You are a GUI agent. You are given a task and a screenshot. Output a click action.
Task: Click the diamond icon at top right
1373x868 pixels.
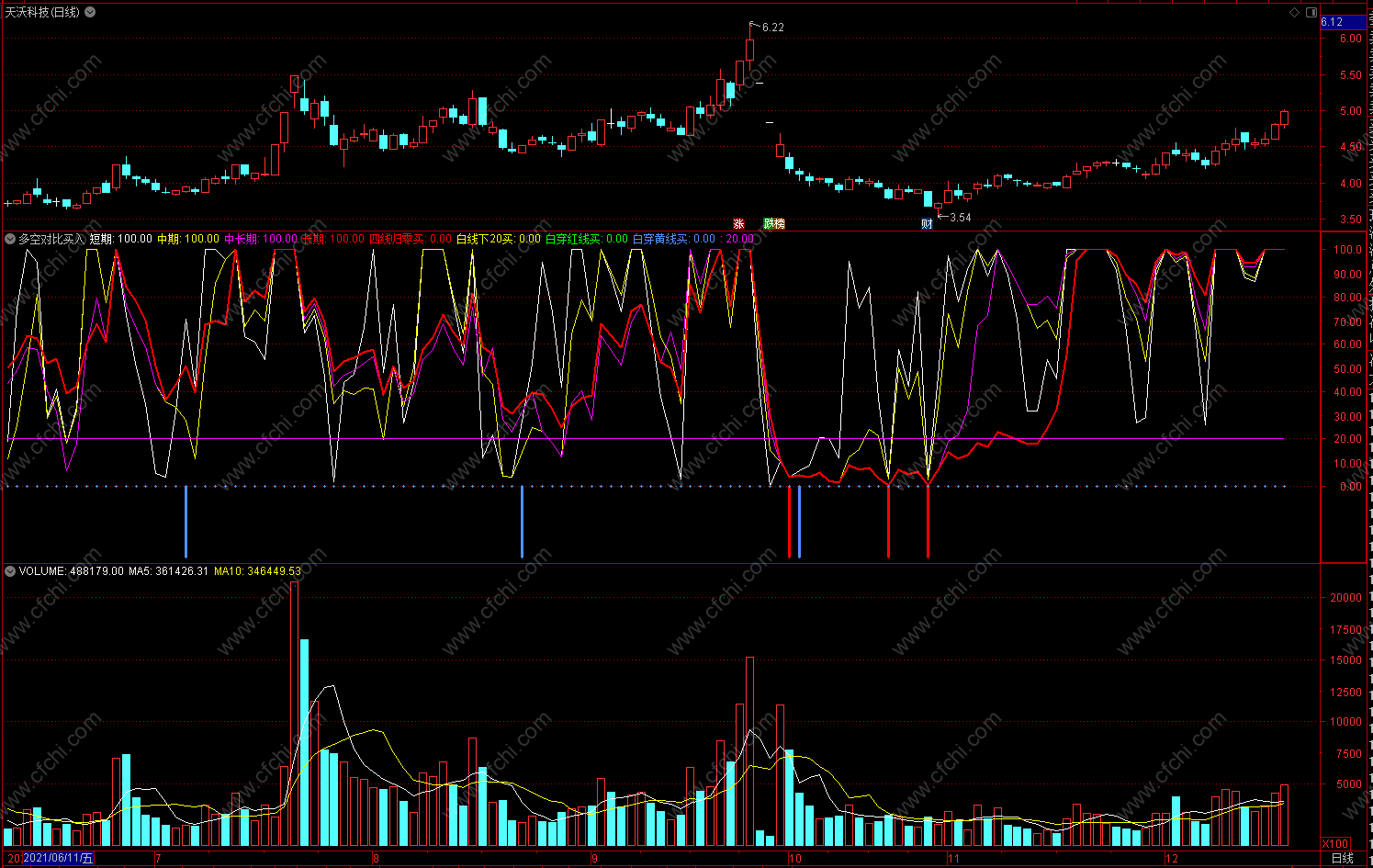pos(1295,12)
